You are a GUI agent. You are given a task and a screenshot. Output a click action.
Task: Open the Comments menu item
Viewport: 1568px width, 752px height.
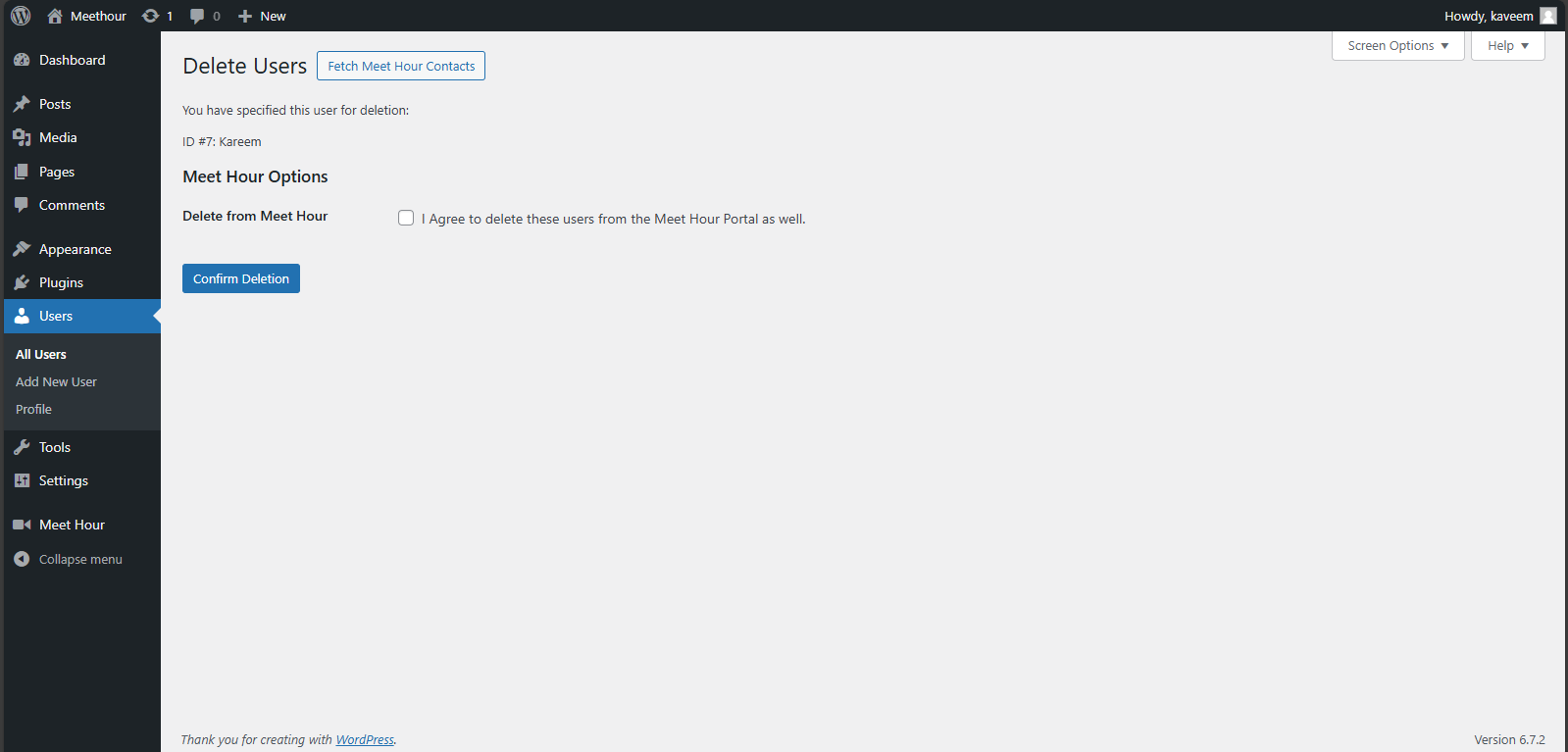coord(72,205)
